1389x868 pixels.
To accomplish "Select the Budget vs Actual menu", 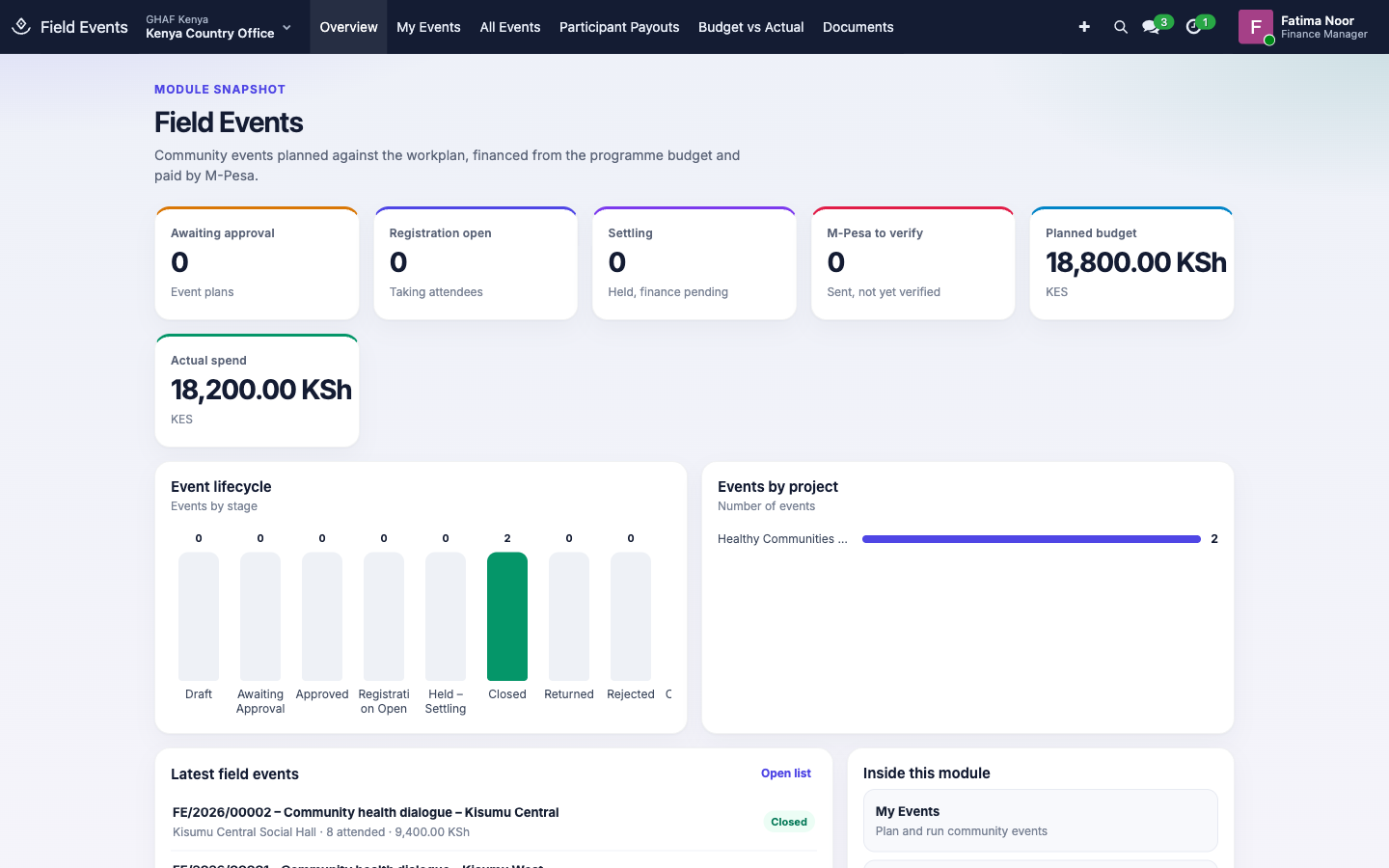I will coord(750,27).
